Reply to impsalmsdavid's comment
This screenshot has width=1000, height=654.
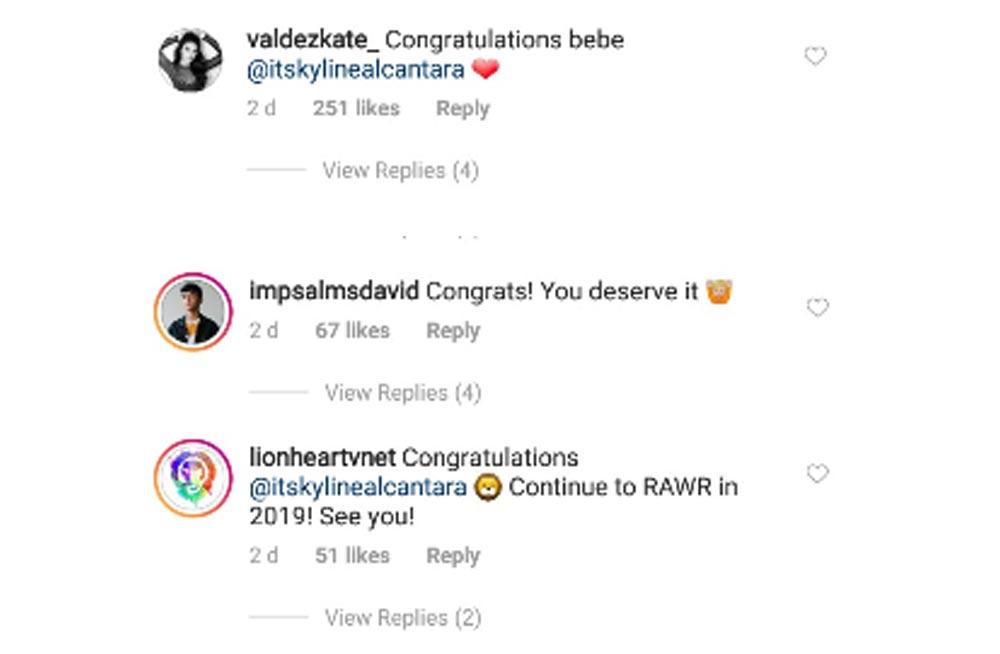pyautogui.click(x=453, y=331)
